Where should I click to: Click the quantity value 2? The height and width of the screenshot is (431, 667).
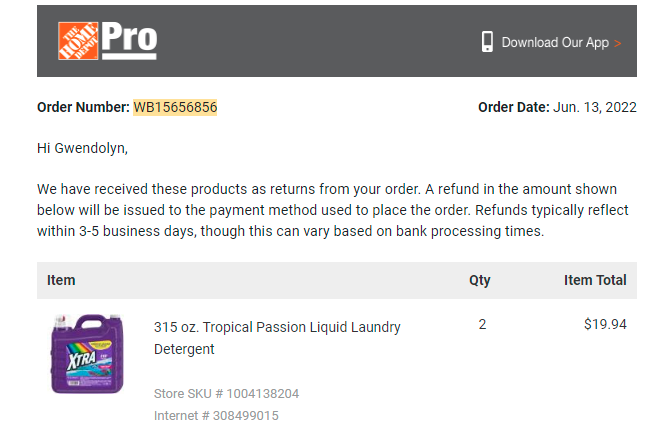482,325
